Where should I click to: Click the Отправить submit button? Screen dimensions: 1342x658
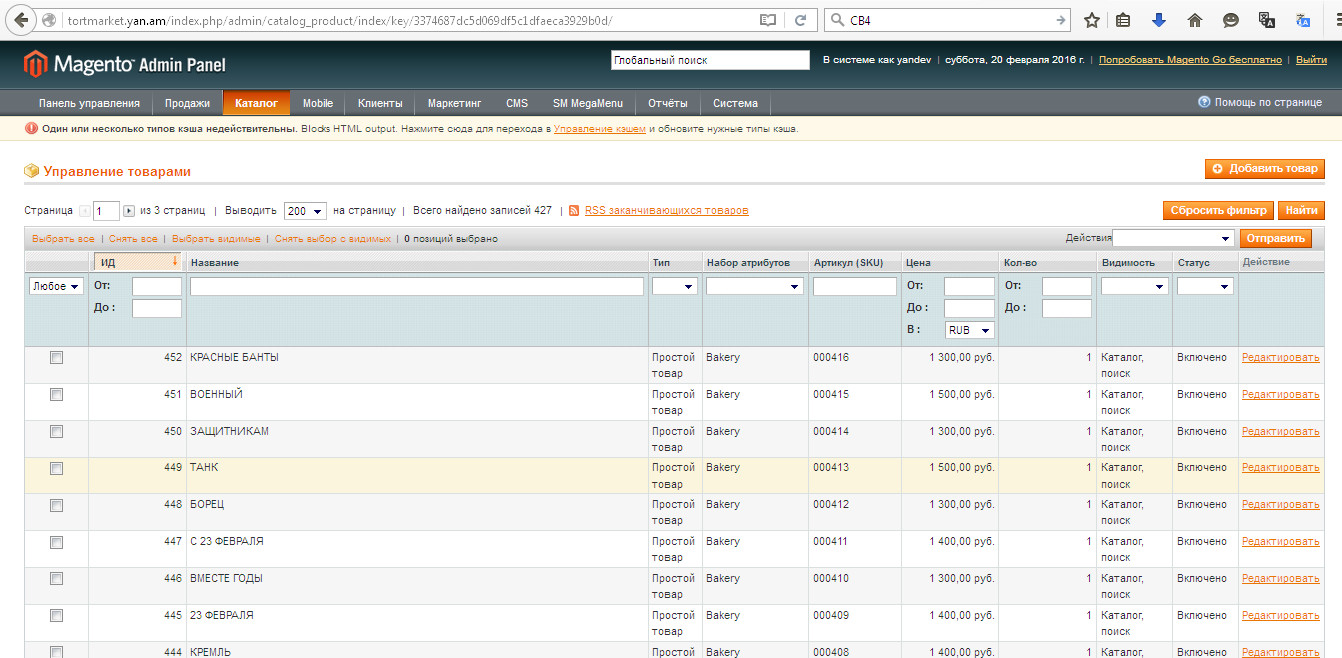(x=1275, y=238)
